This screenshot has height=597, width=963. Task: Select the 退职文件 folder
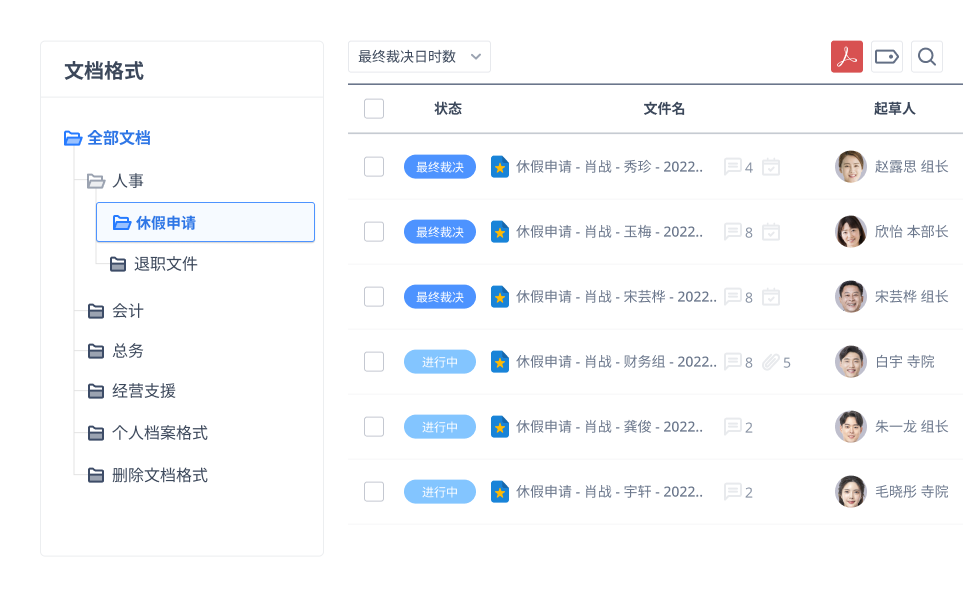click(x=165, y=264)
